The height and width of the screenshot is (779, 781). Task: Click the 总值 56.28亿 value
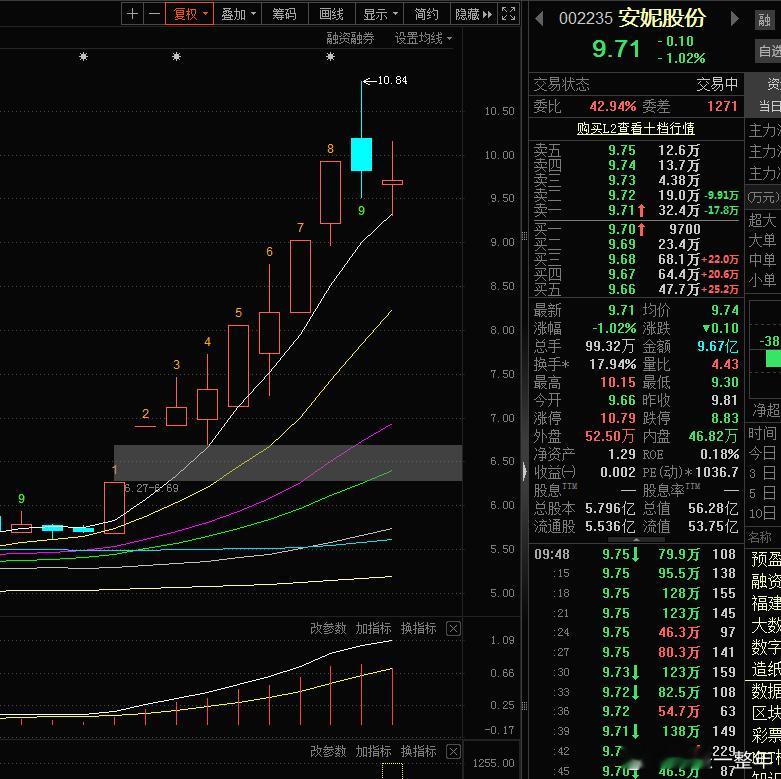point(713,508)
